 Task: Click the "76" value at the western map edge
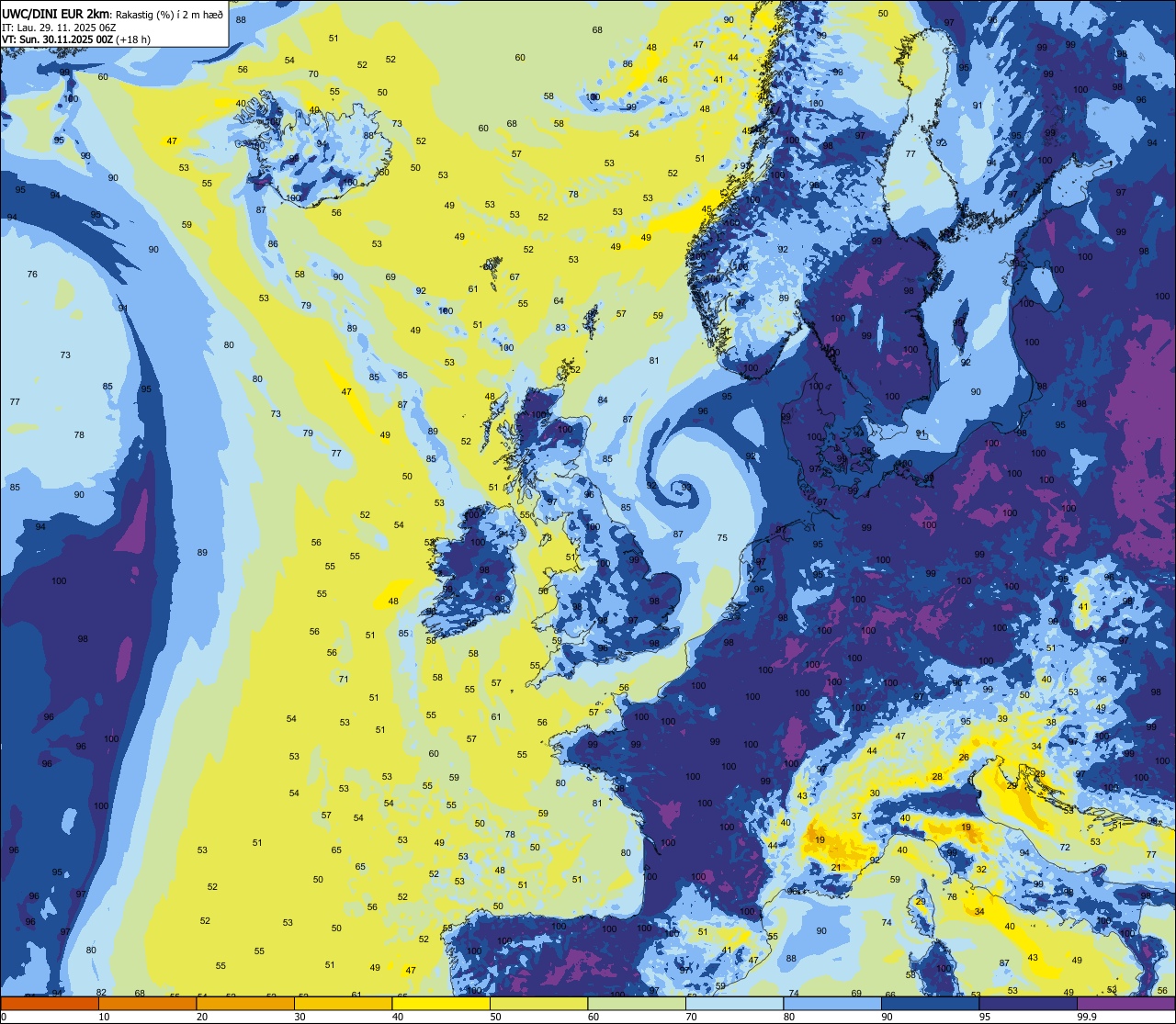click(x=32, y=275)
